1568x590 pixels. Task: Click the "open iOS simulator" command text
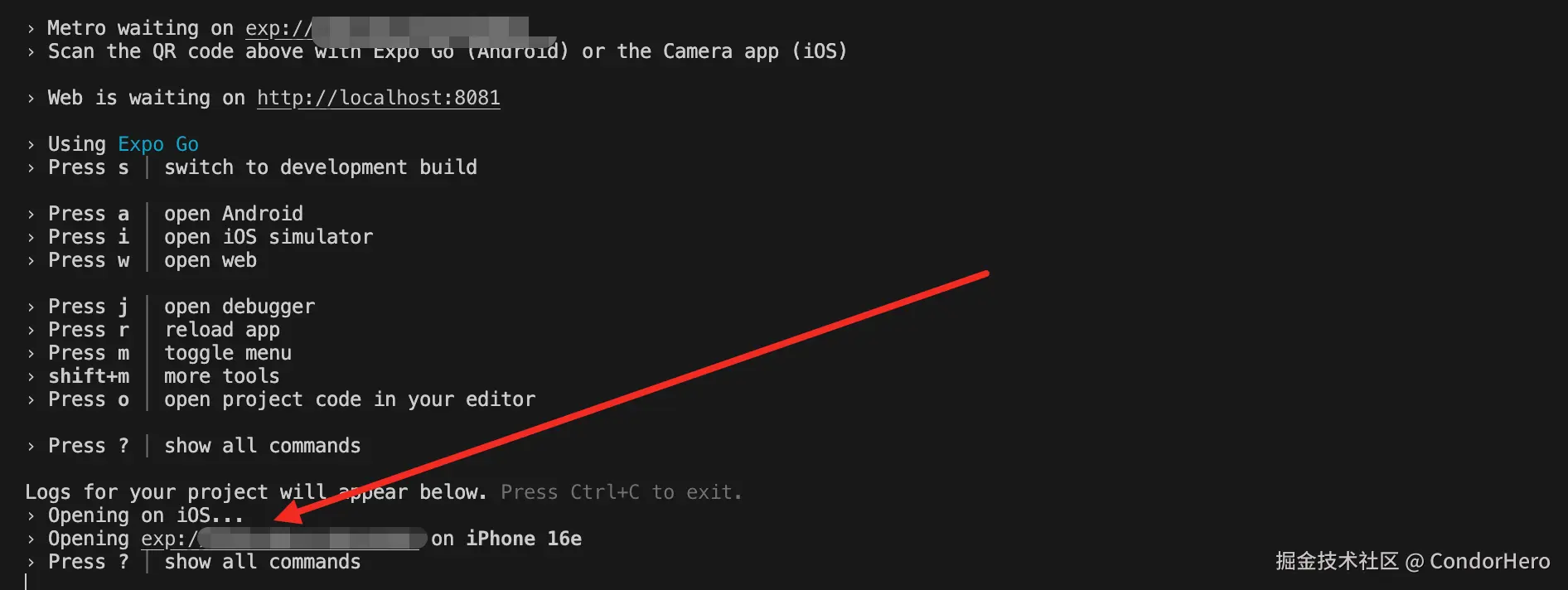tap(268, 237)
